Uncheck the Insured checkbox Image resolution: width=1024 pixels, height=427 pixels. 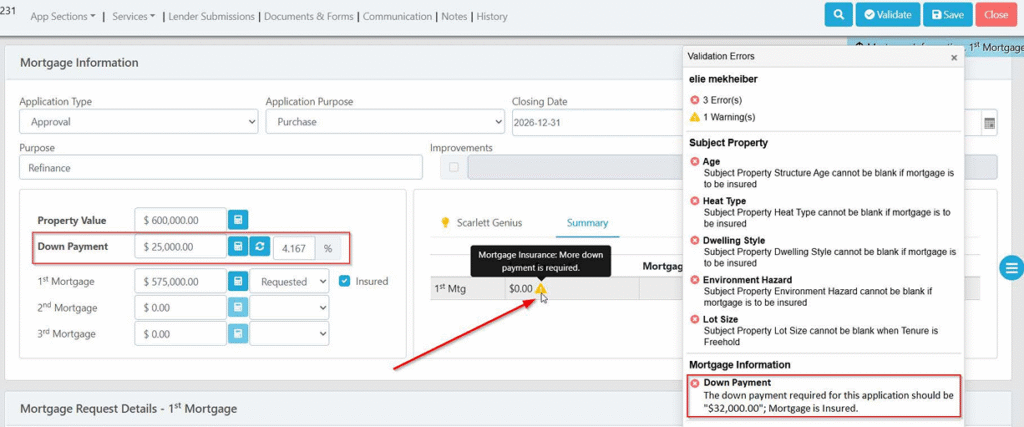tap(344, 281)
